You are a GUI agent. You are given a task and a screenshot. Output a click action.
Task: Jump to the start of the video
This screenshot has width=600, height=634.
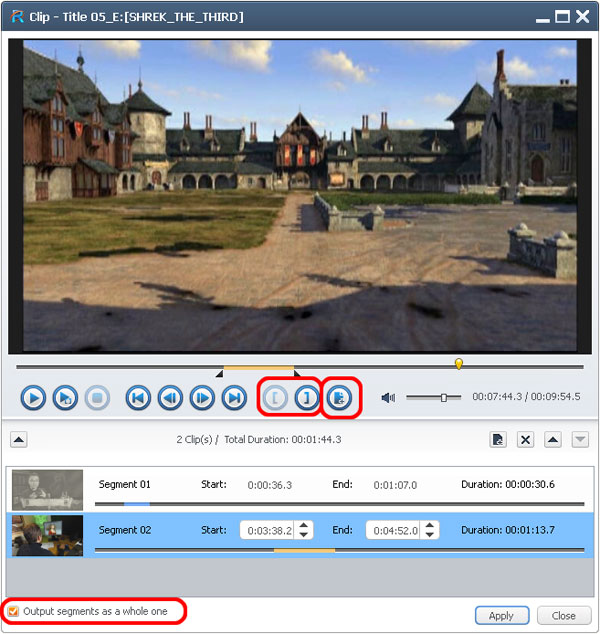coord(138,398)
